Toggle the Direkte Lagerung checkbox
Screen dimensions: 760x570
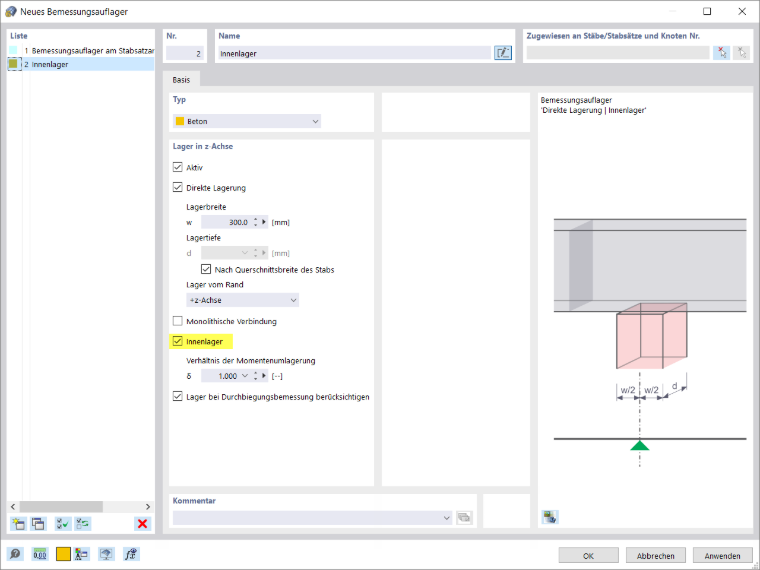178,188
